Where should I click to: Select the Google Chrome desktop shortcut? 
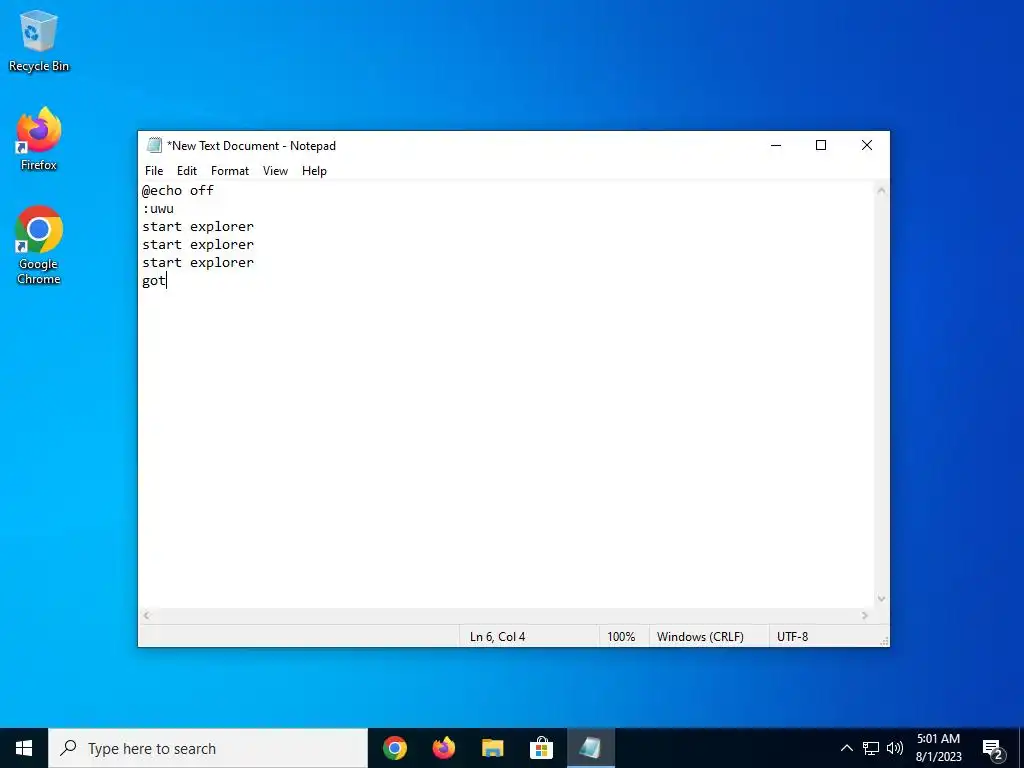tap(39, 245)
